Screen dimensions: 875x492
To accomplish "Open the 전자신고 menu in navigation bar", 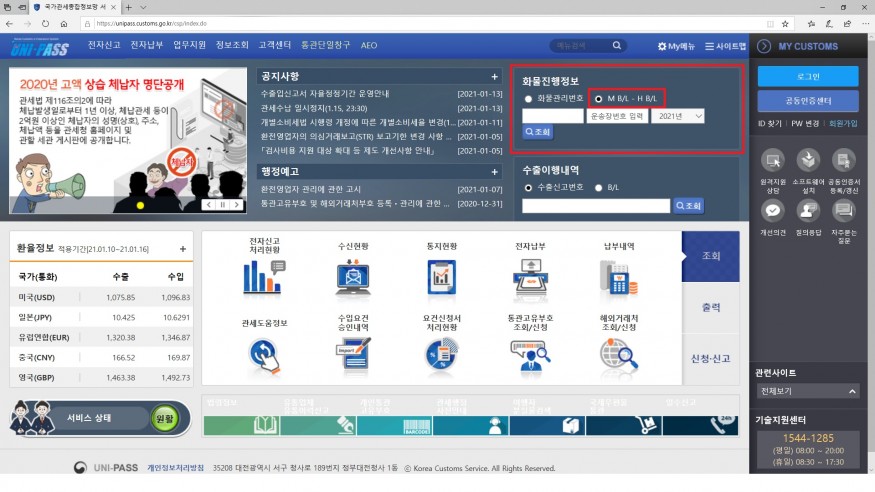I will tap(103, 45).
